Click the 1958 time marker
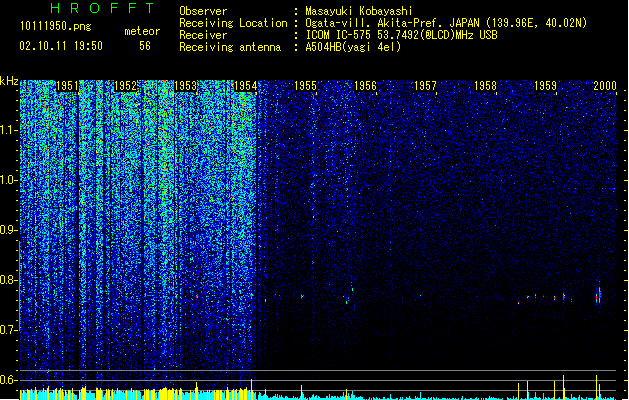This screenshot has height=400, width=629. coord(485,86)
